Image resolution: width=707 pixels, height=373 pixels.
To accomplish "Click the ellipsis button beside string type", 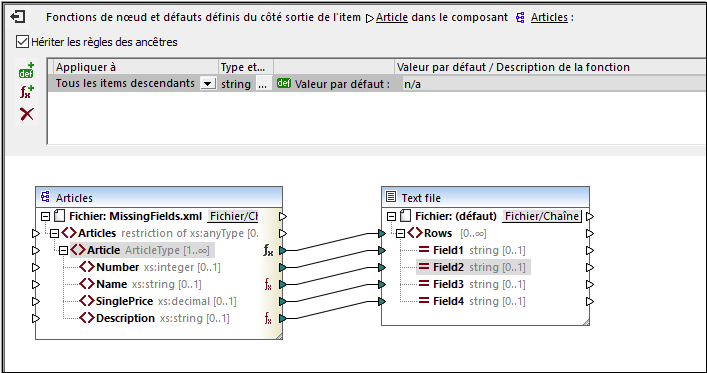I will pos(262,84).
